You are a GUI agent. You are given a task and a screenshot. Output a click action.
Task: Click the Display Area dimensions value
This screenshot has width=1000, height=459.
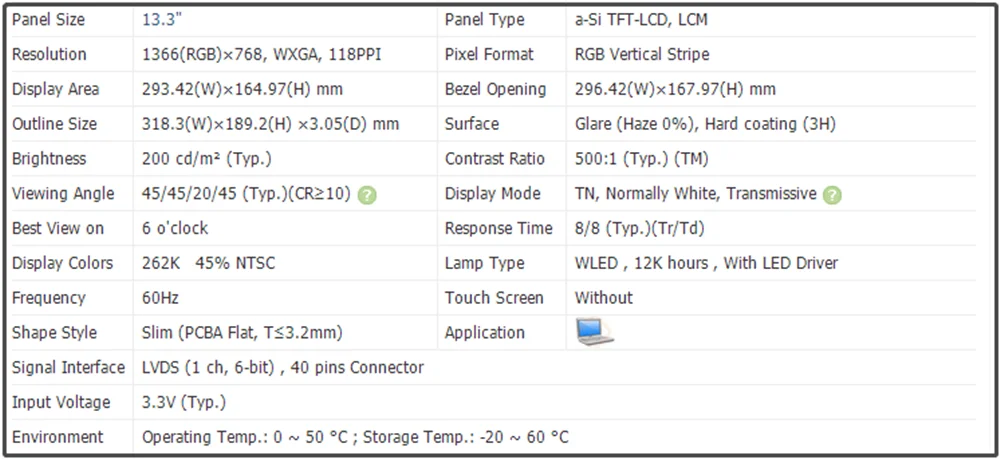242,89
